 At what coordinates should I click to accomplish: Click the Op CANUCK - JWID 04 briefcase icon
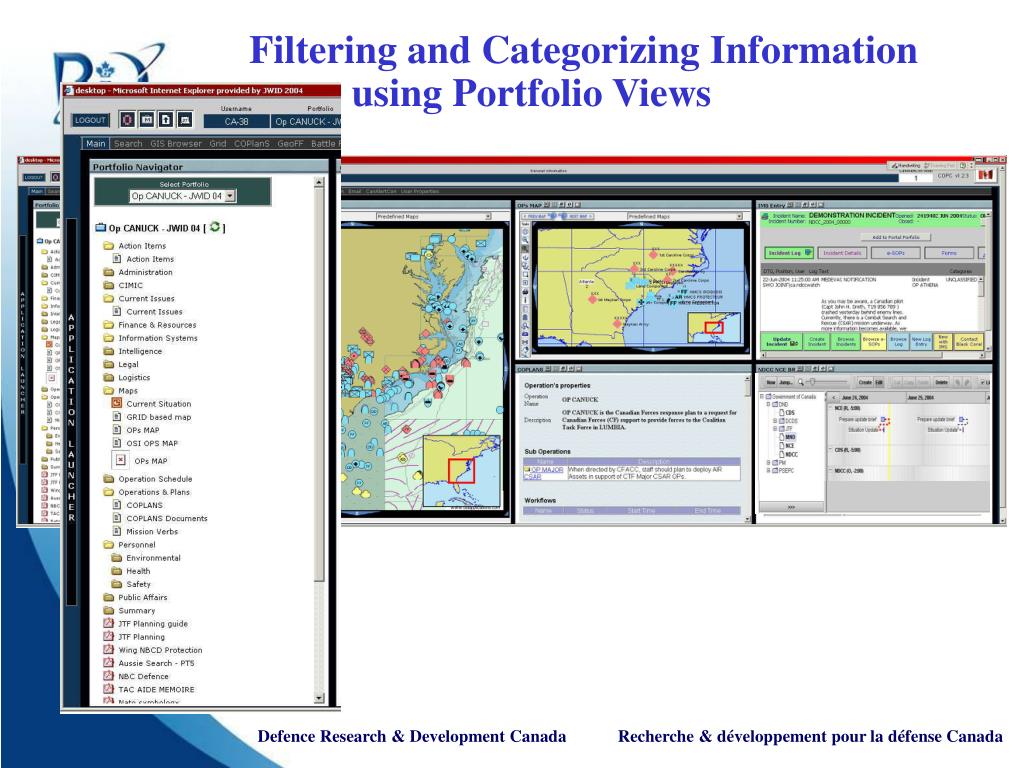point(101,228)
